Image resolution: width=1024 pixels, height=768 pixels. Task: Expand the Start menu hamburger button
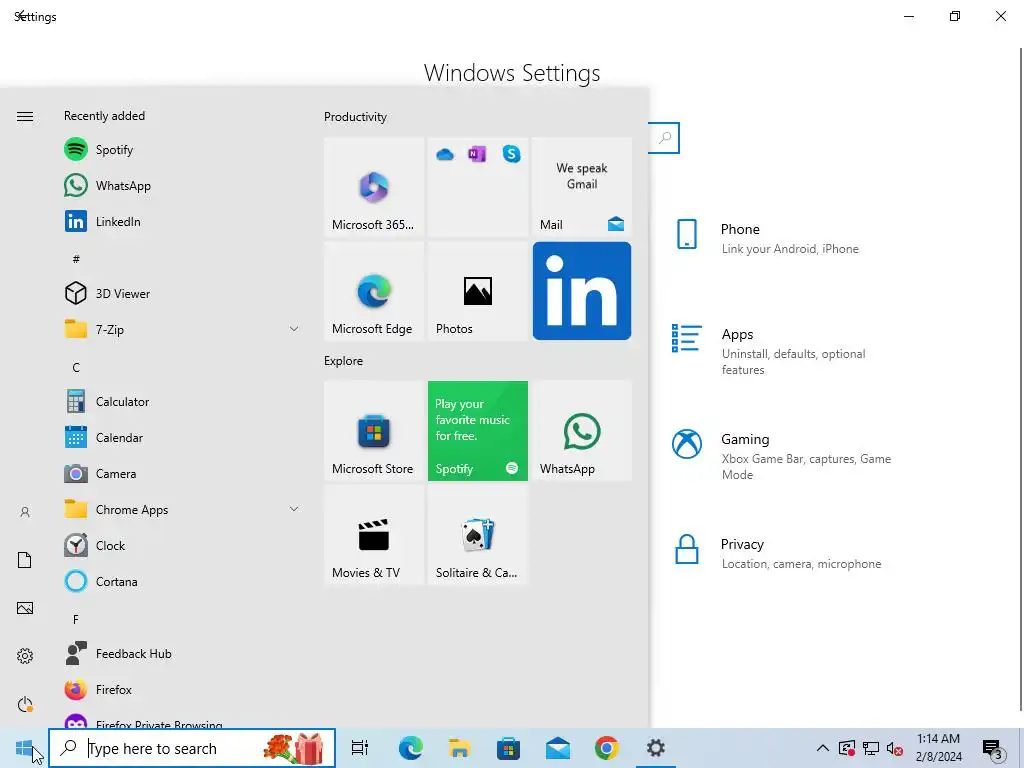pos(25,116)
